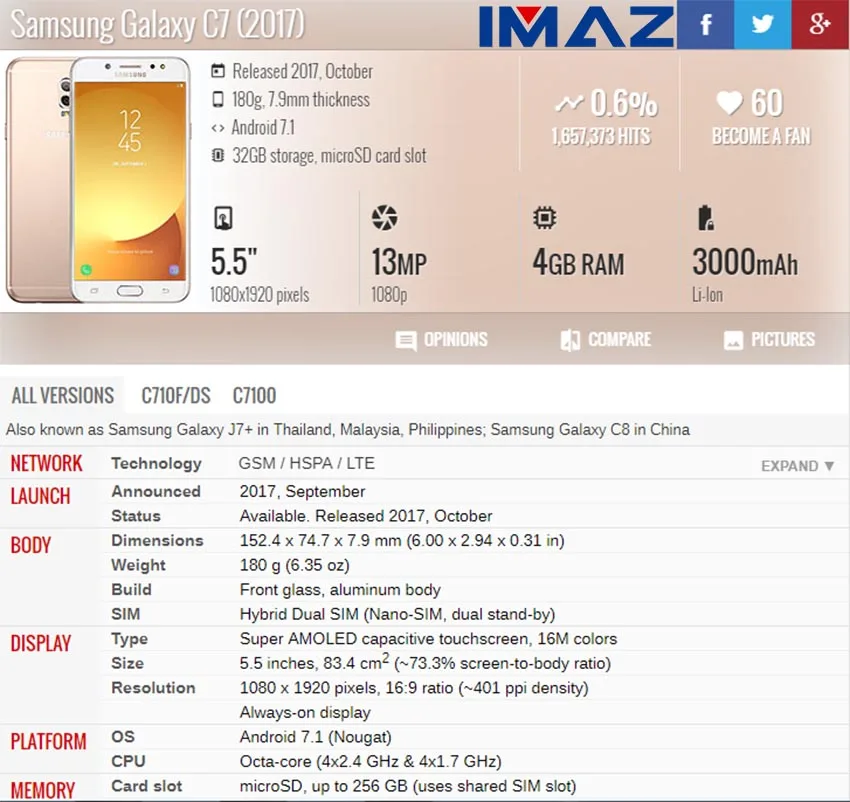The image size is (850, 802).
Task: Click Become a Fan text
Action: point(761,136)
